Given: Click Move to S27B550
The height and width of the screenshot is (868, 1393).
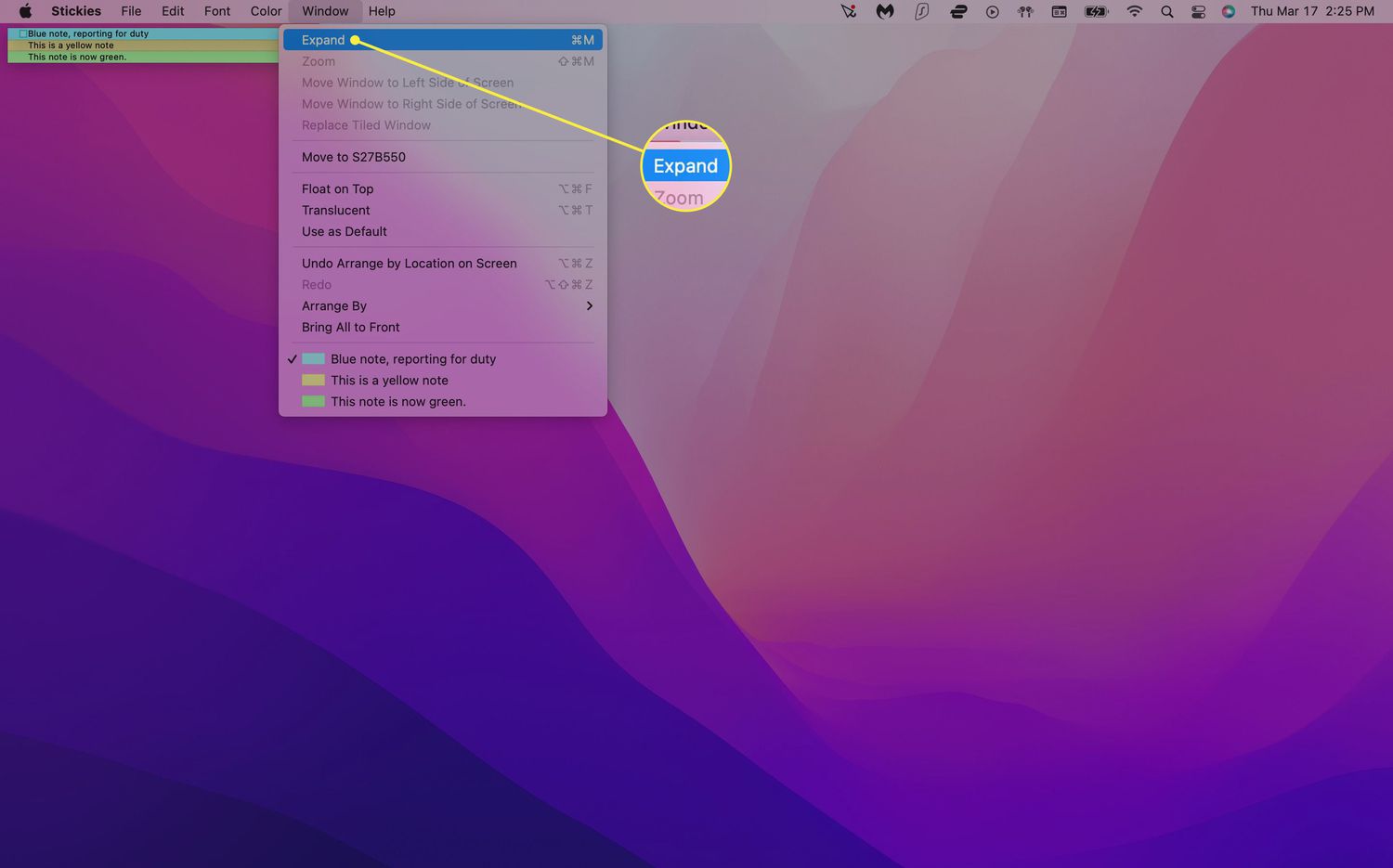Looking at the screenshot, I should click(x=353, y=157).
